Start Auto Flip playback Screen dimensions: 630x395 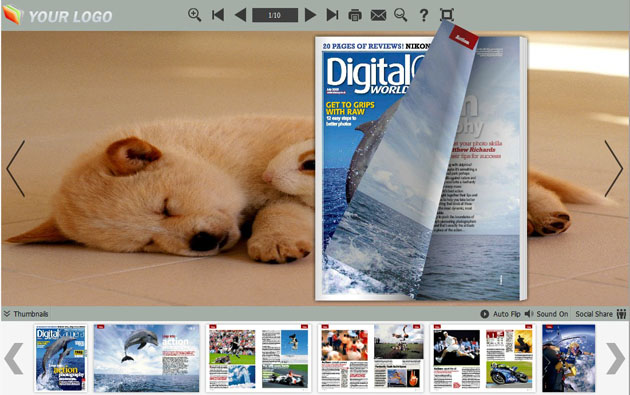click(501, 314)
